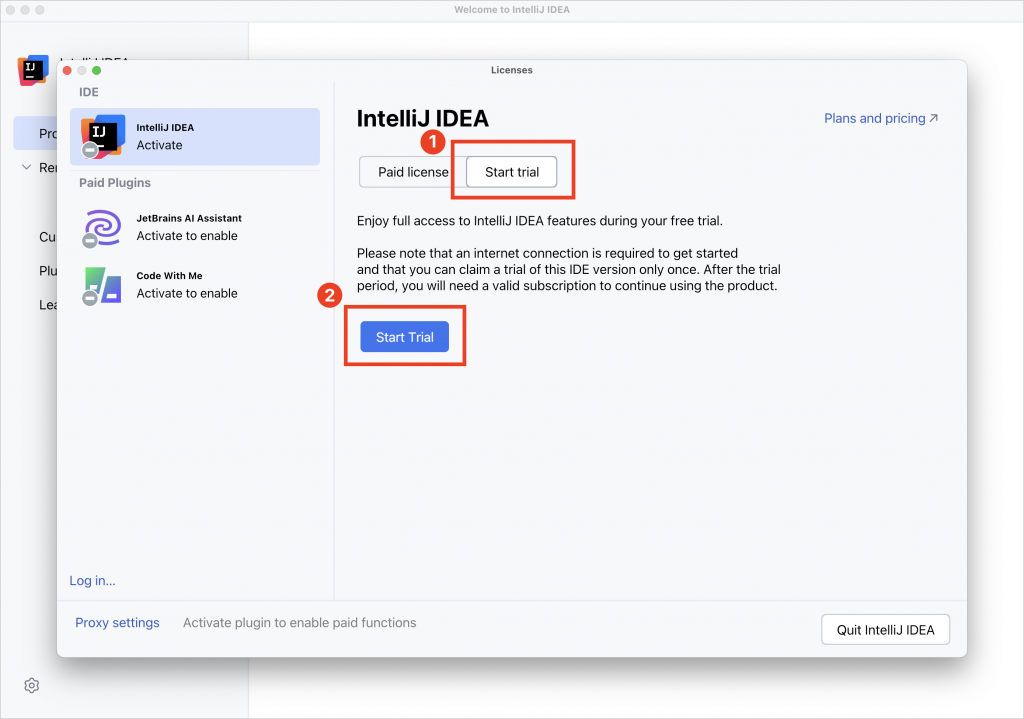Image resolution: width=1024 pixels, height=719 pixels.
Task: Select Code With Me plugin row
Action: [x=195, y=285]
